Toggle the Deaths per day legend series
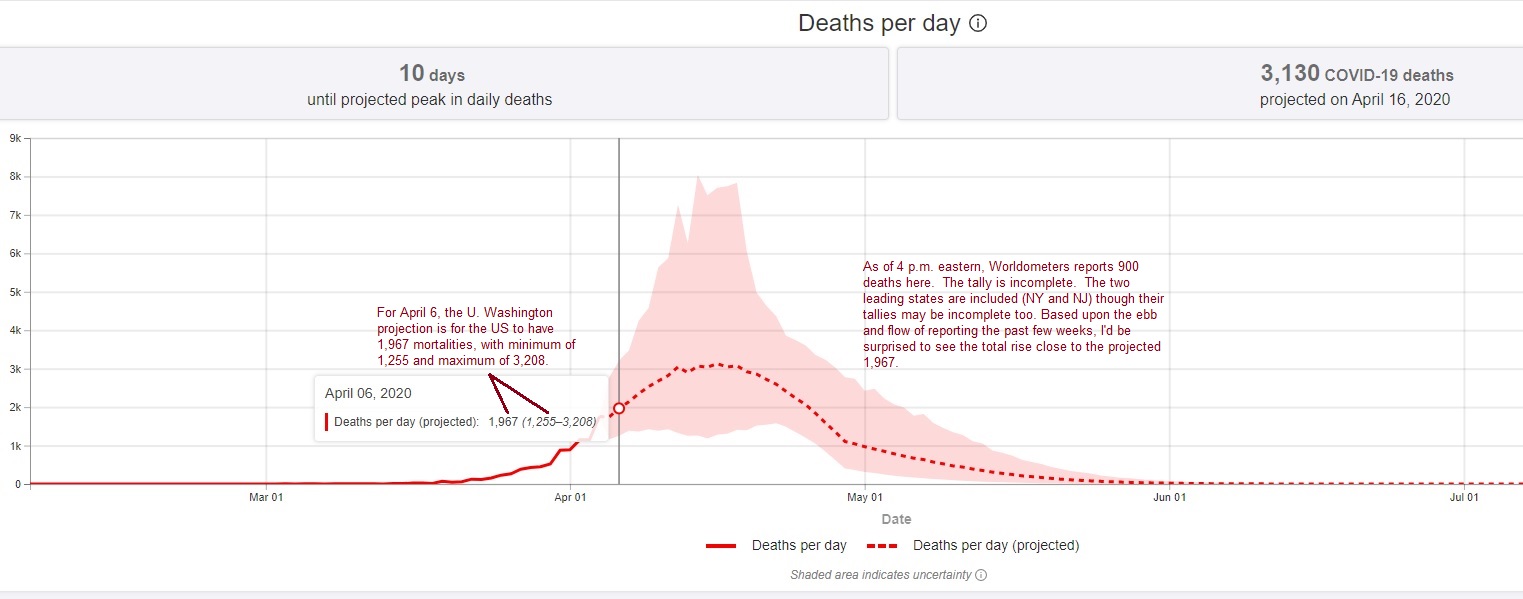 tap(776, 546)
